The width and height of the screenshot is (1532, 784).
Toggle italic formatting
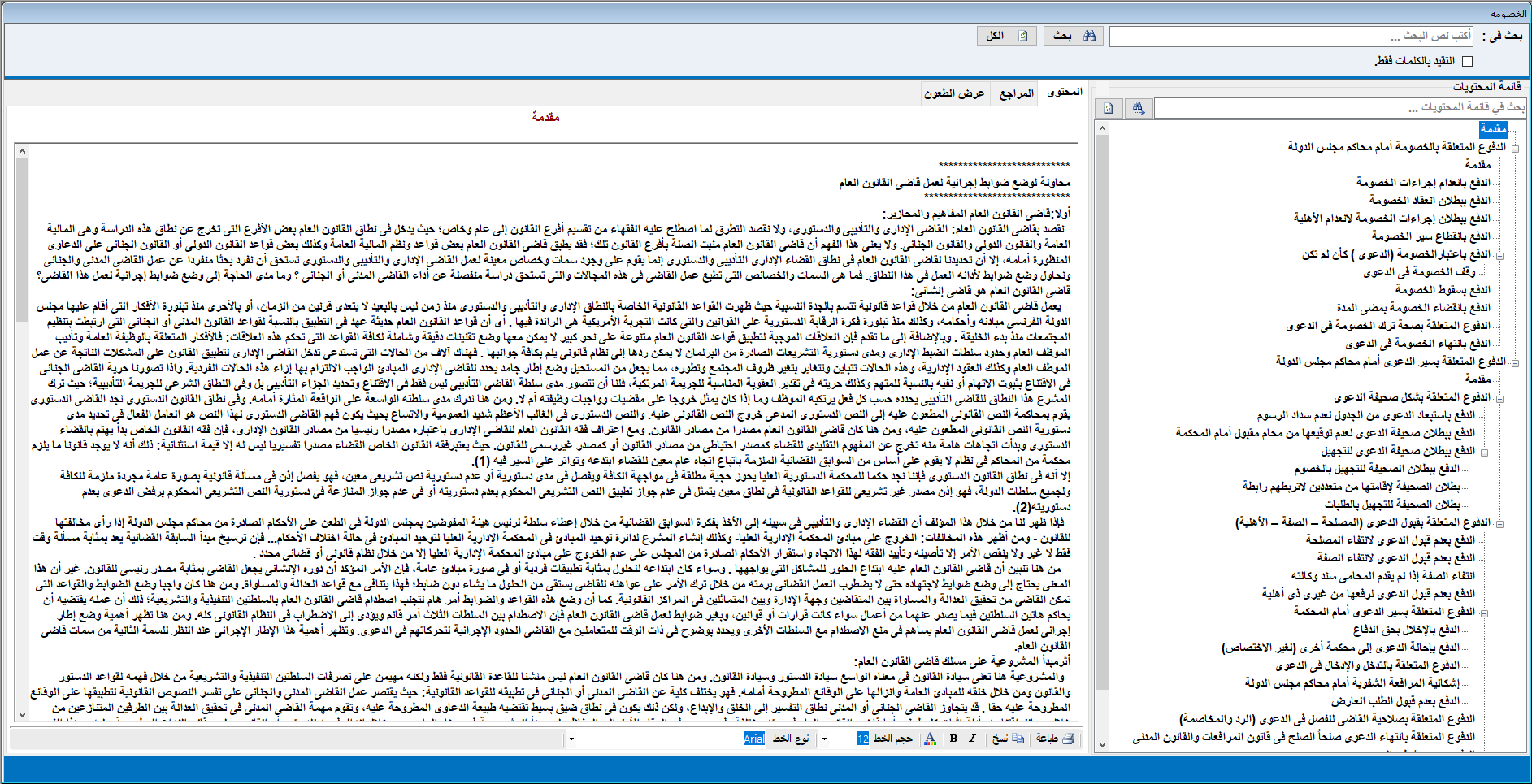coord(972,738)
